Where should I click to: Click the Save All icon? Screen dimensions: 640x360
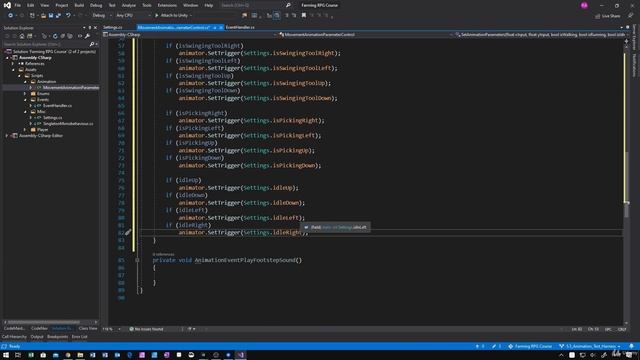coord(58,16)
